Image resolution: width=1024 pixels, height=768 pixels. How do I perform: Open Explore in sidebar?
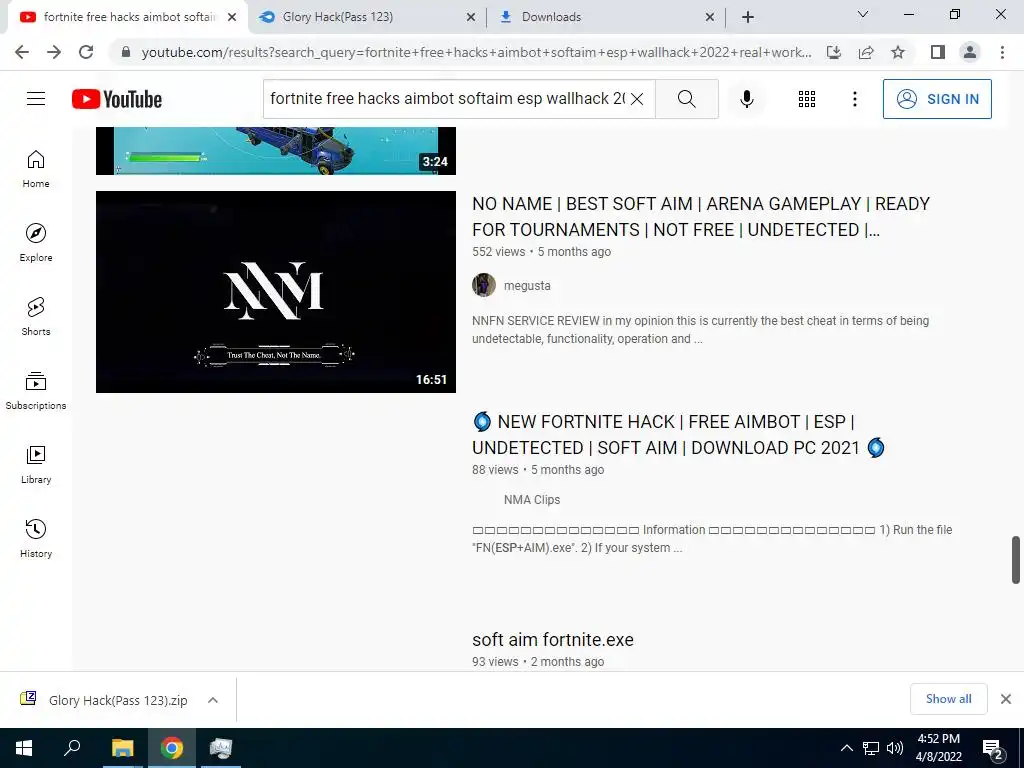point(36,243)
